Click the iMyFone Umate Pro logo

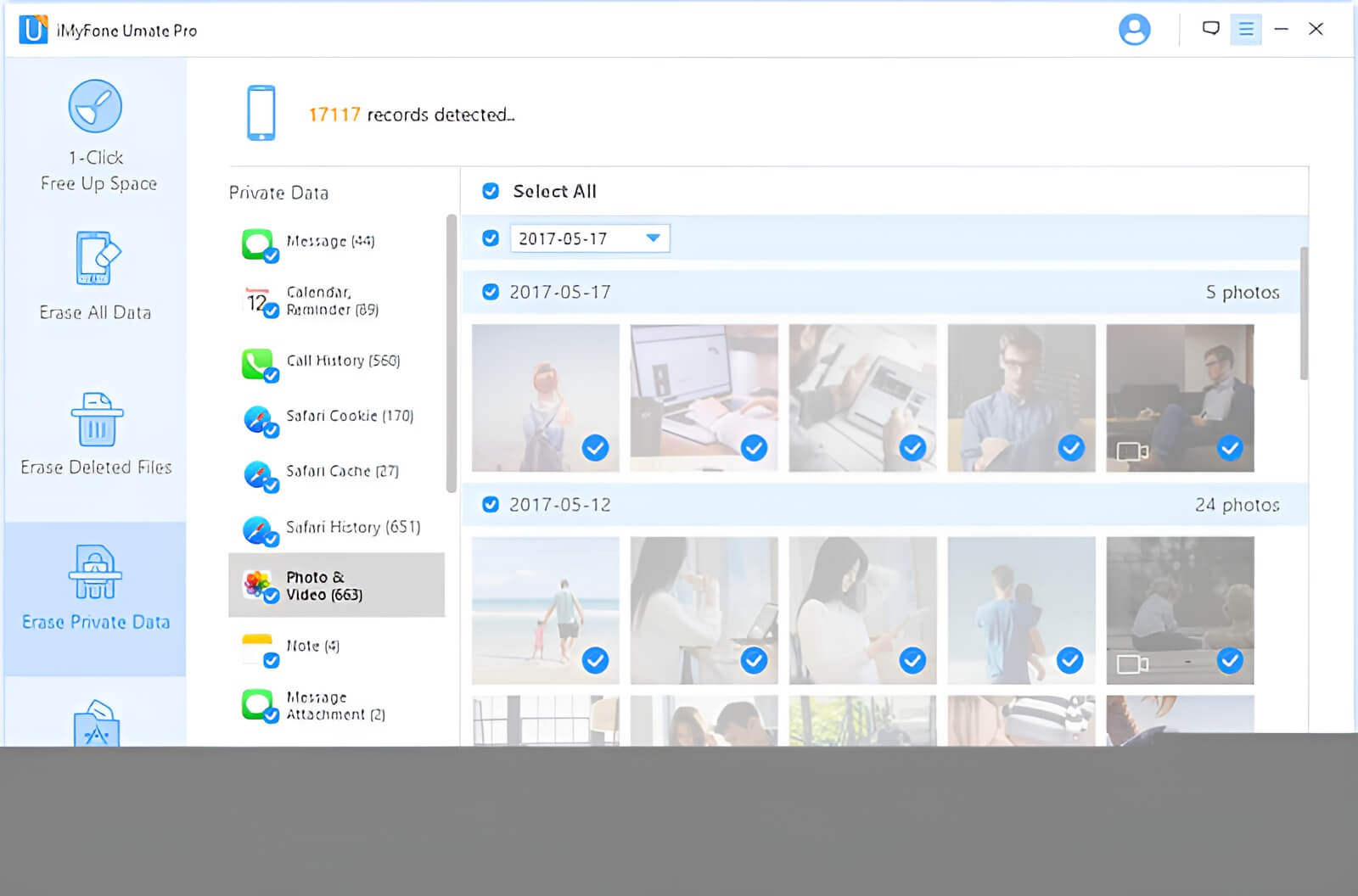[x=33, y=30]
